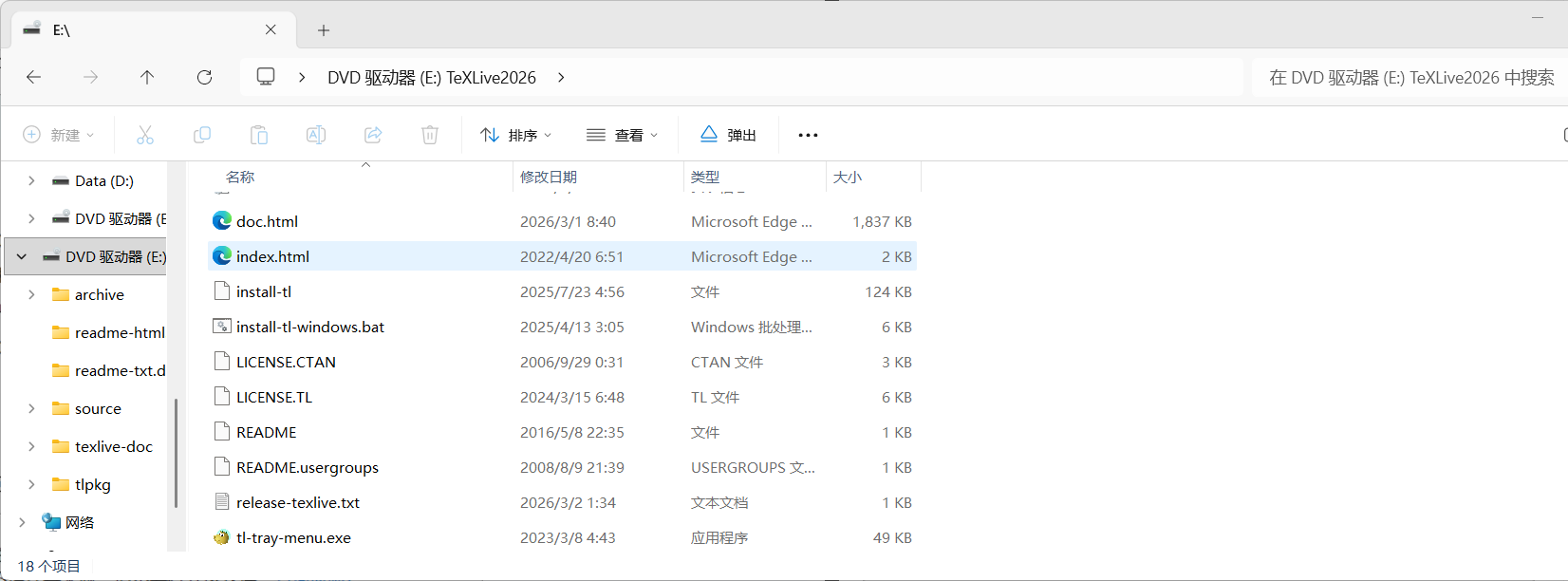This screenshot has width=1568, height=581.
Task: Click the Share icon in toolbar
Action: click(373, 135)
